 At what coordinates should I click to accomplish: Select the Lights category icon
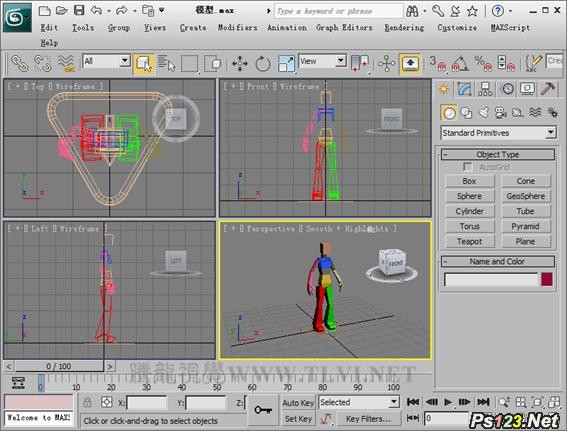[484, 113]
